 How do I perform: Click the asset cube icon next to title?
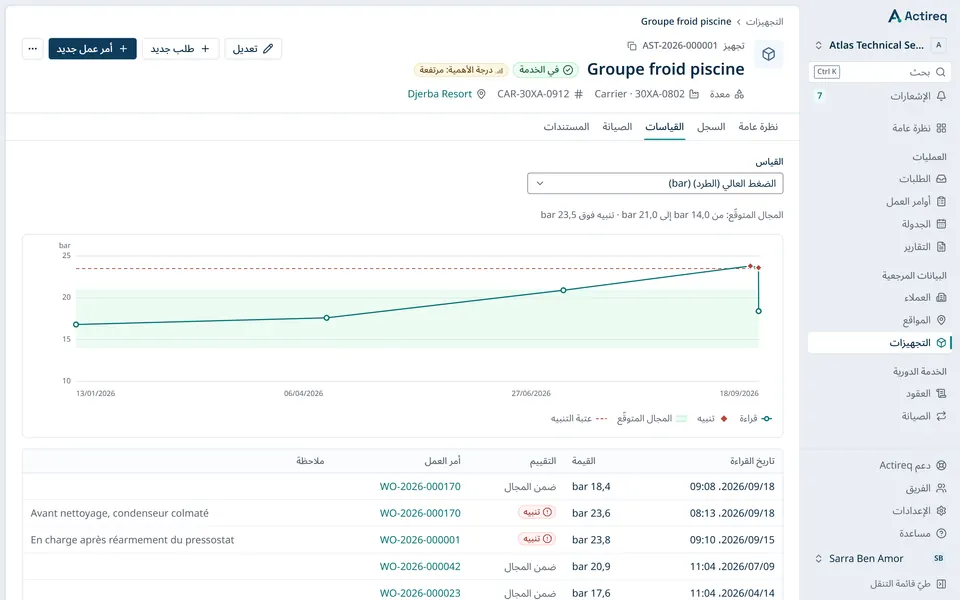[x=768, y=54]
